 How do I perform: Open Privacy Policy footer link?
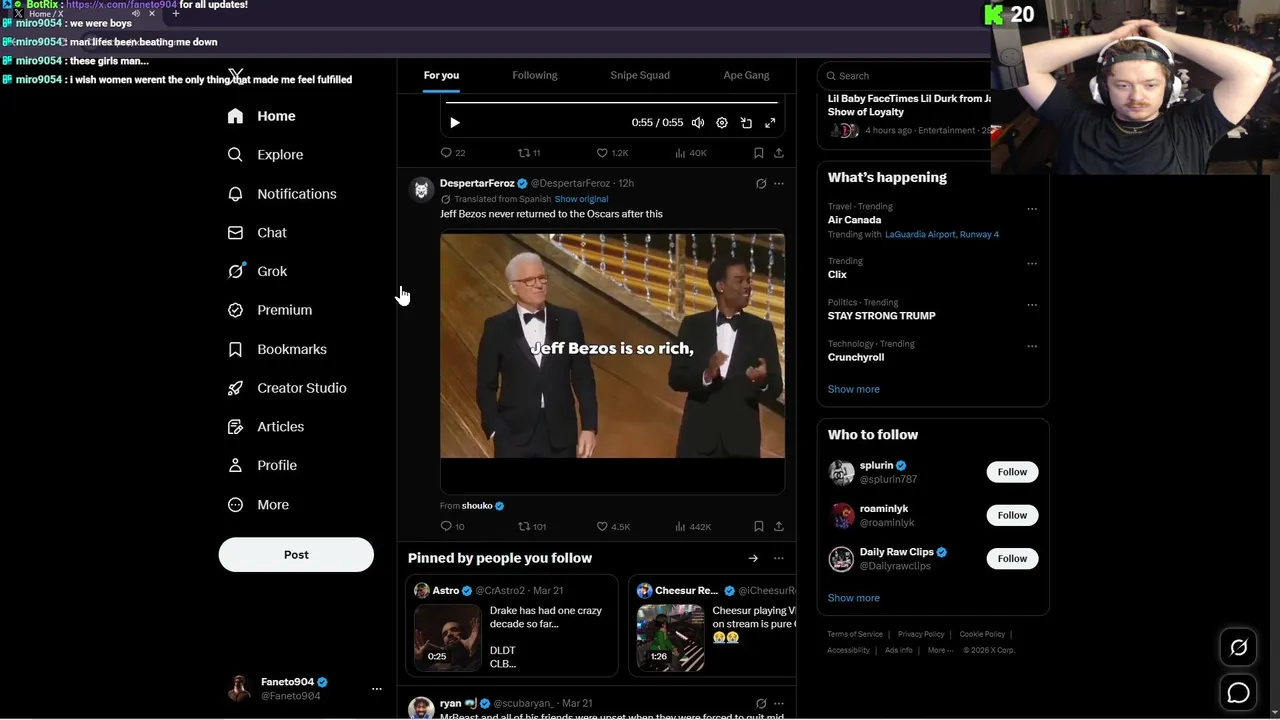point(921,634)
